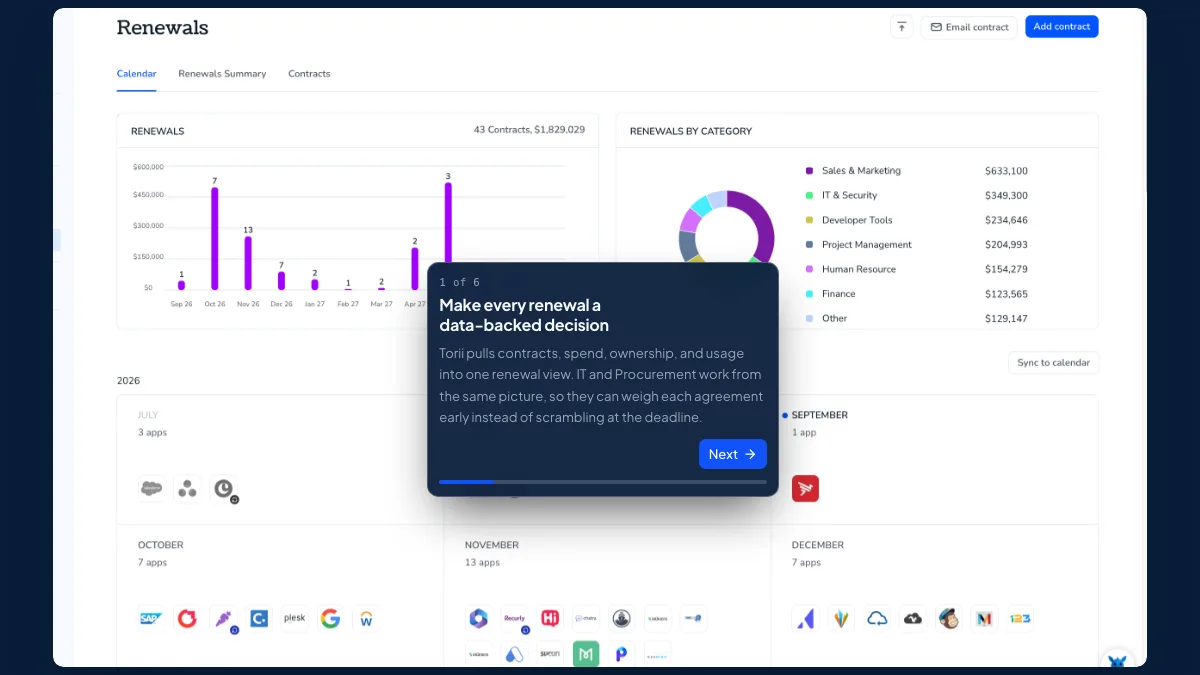Click the red circular icon in October

pyautogui.click(x=187, y=619)
